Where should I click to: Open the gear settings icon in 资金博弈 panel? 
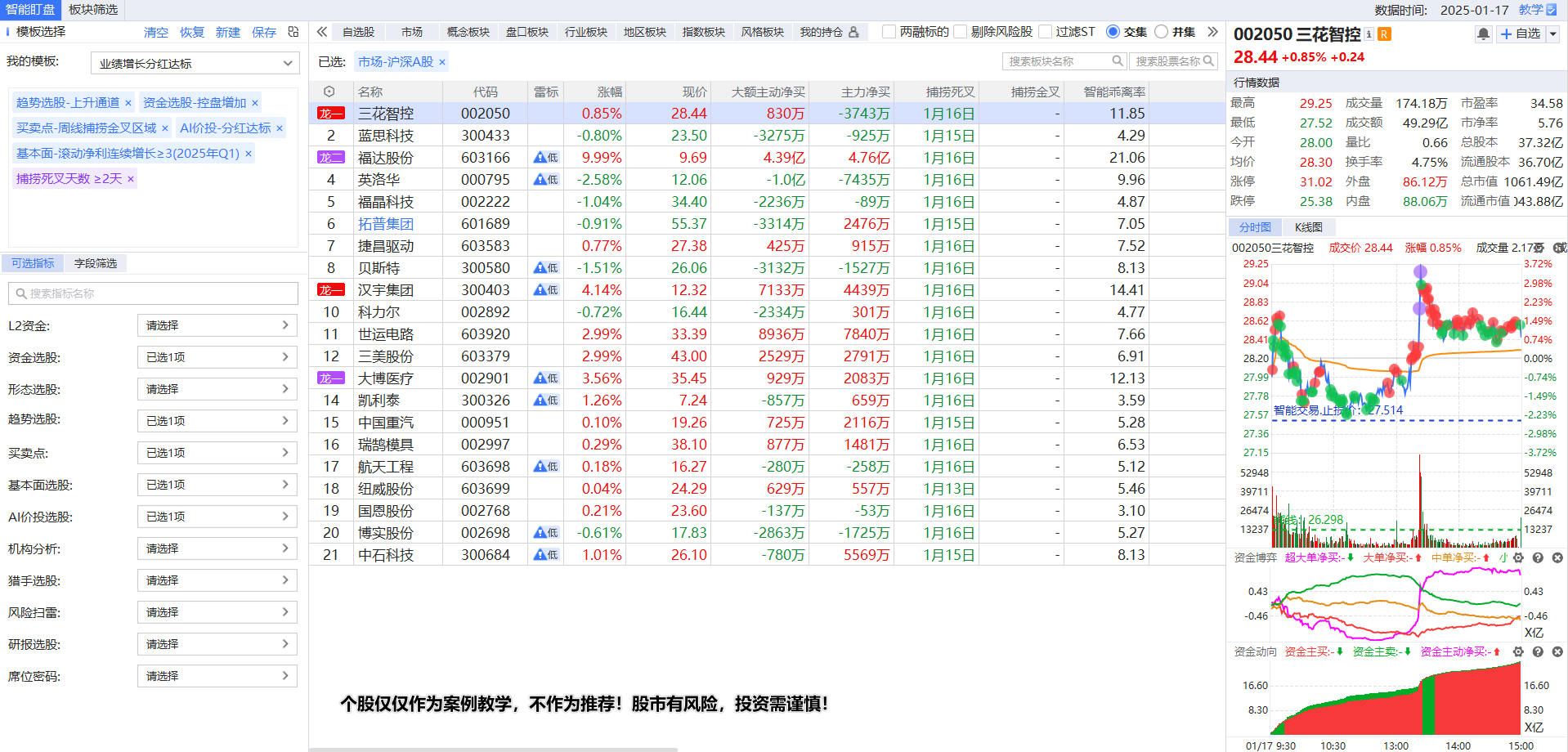(1518, 557)
